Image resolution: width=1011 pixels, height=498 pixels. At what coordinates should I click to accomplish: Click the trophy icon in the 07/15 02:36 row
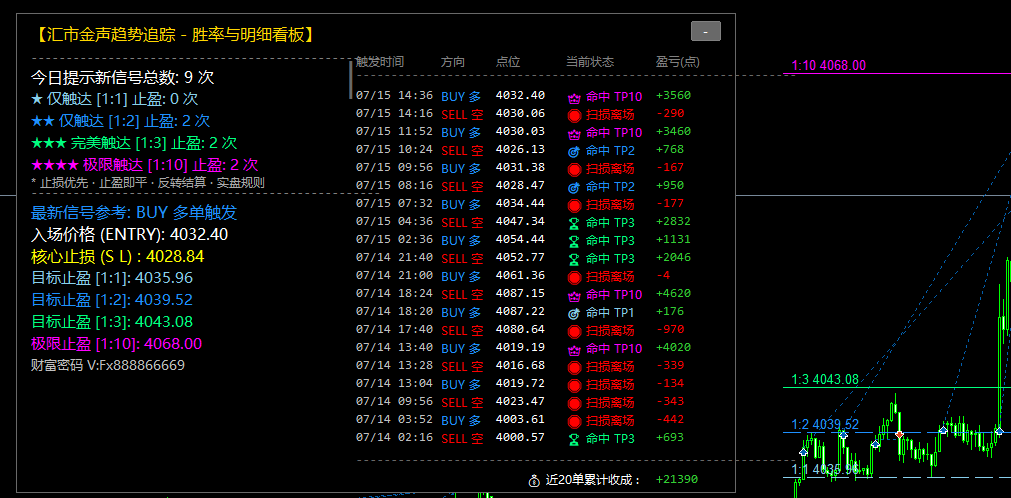[x=574, y=242]
